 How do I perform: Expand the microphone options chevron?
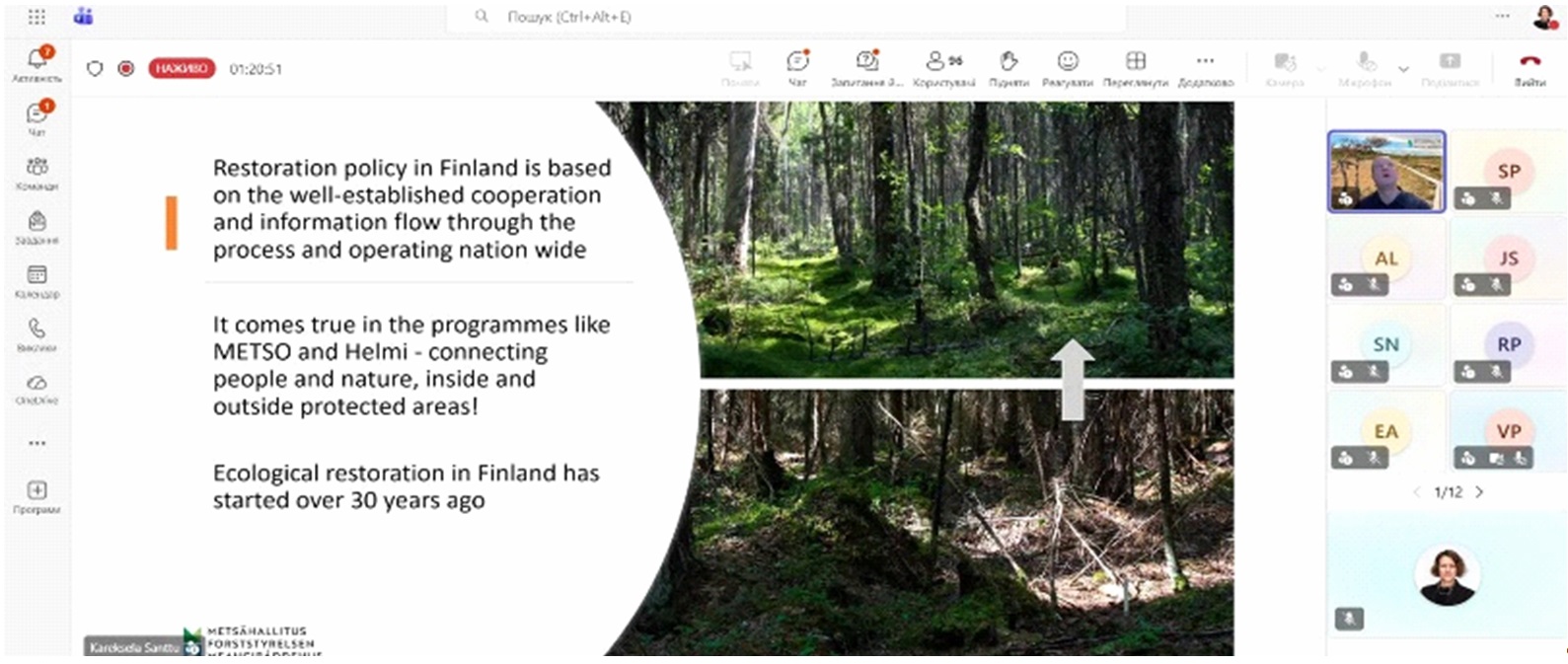click(x=1403, y=69)
